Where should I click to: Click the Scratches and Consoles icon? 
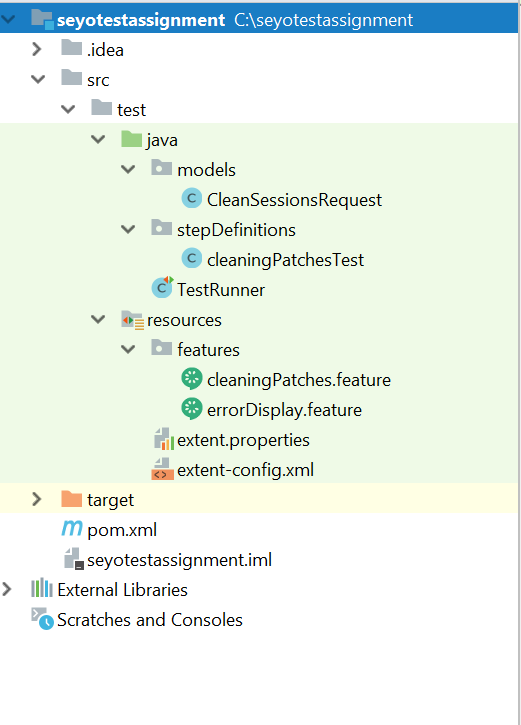(43, 618)
